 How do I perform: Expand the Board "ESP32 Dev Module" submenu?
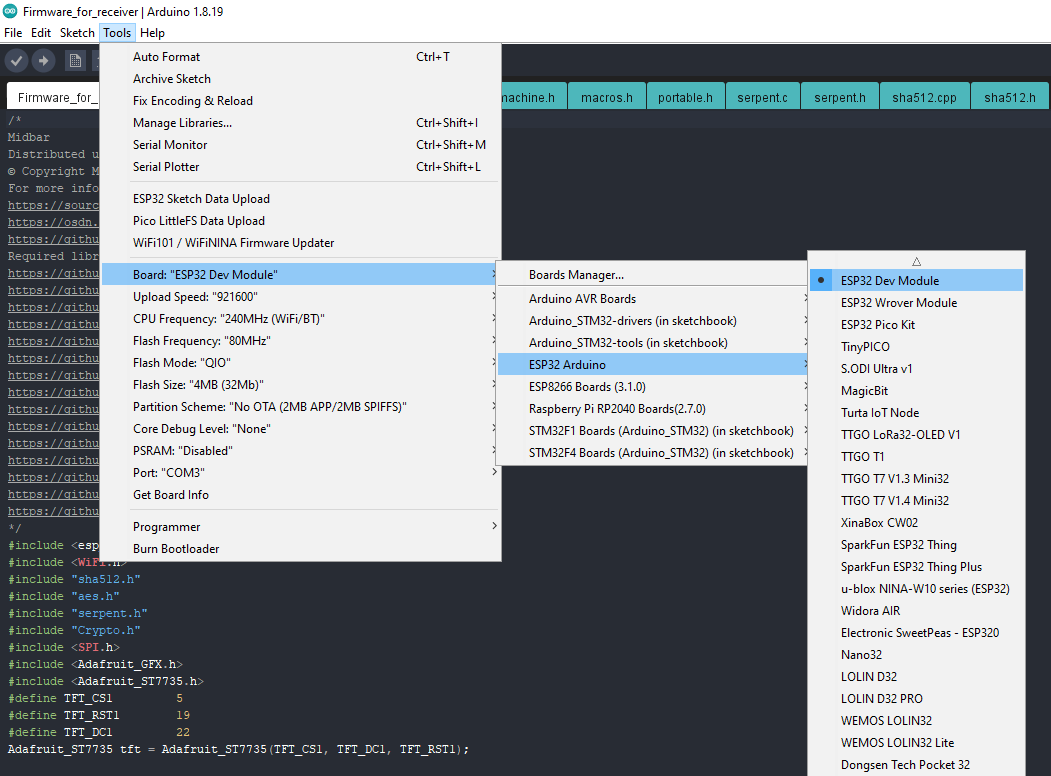pos(301,275)
